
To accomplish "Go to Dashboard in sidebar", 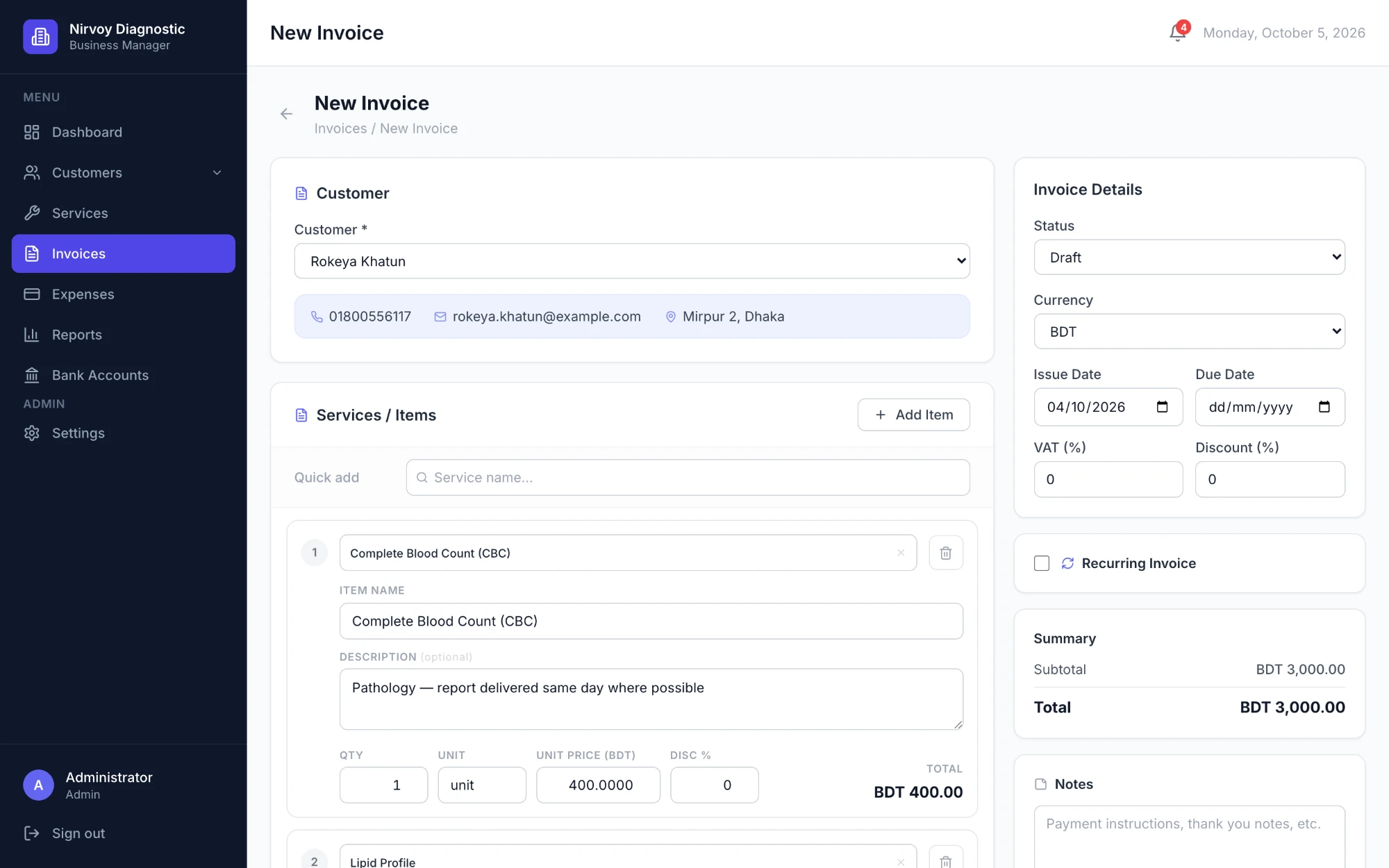I will (124, 132).
